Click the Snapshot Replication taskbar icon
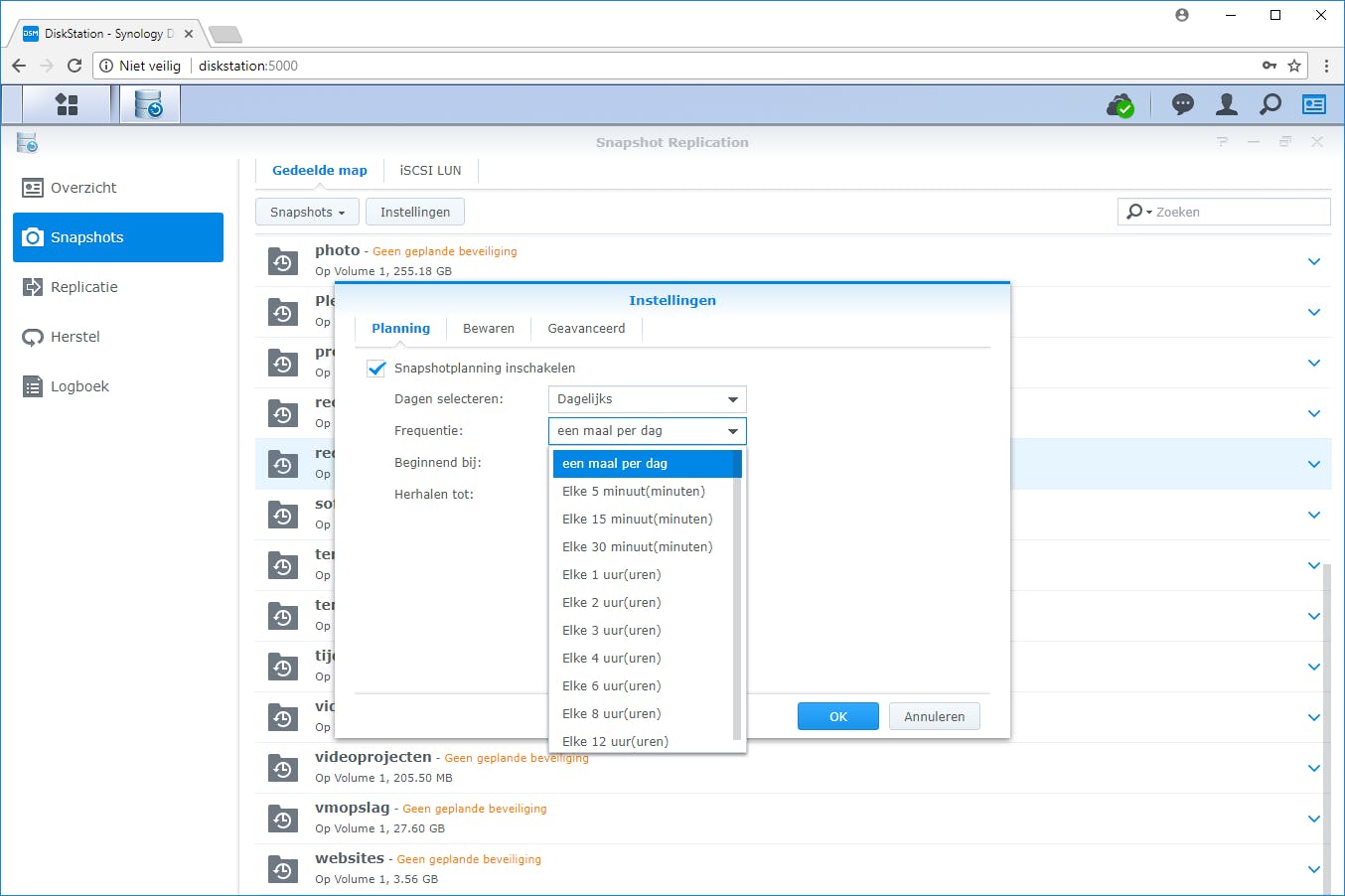This screenshot has width=1345, height=896. 149,104
